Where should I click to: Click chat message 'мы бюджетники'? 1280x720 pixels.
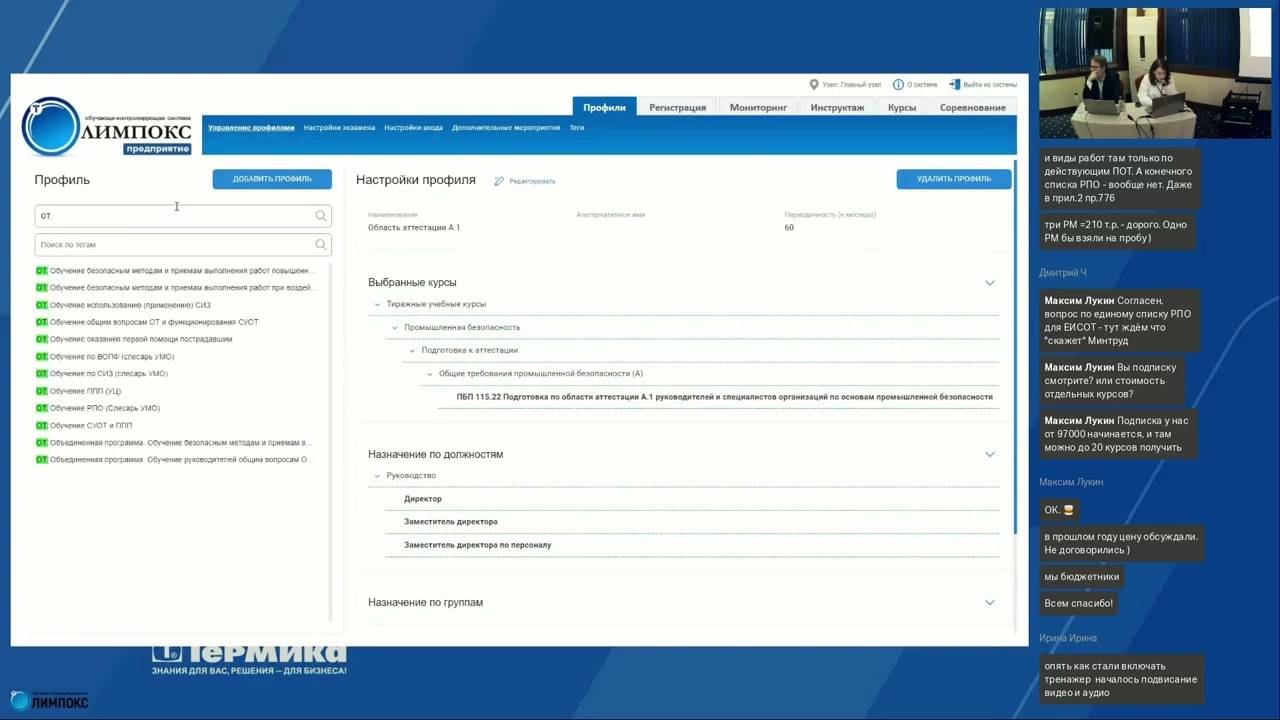[x=1081, y=577]
